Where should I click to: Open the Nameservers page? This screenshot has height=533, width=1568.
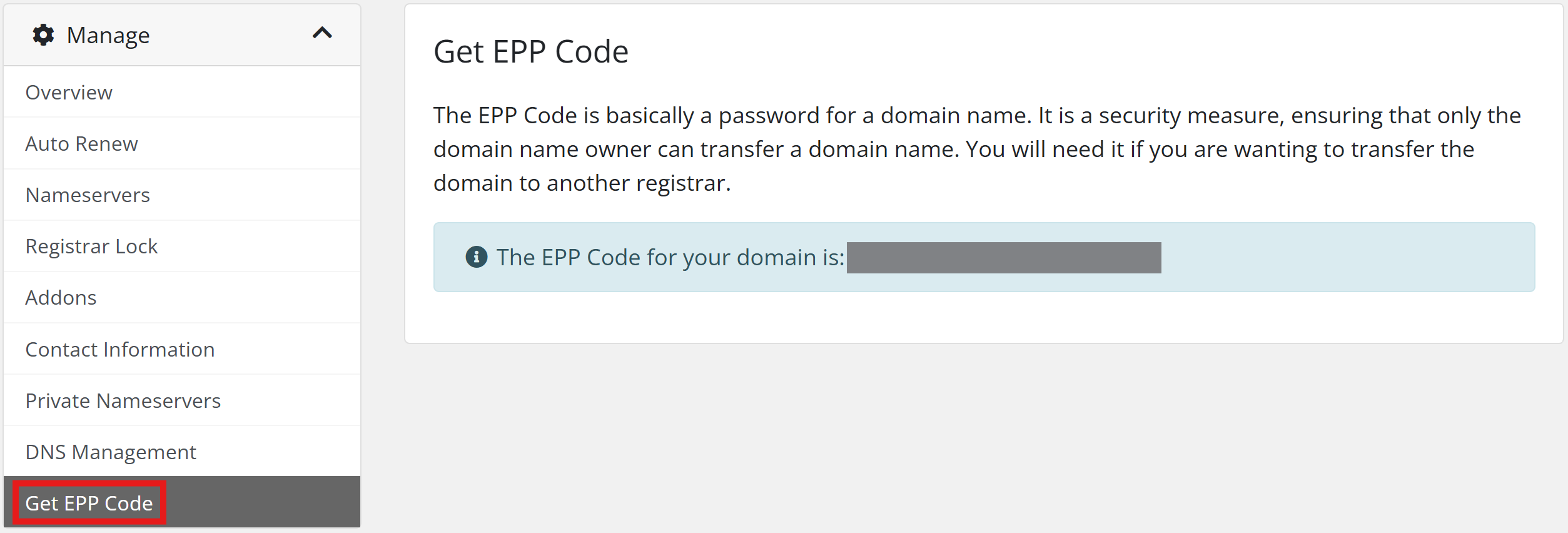[88, 195]
